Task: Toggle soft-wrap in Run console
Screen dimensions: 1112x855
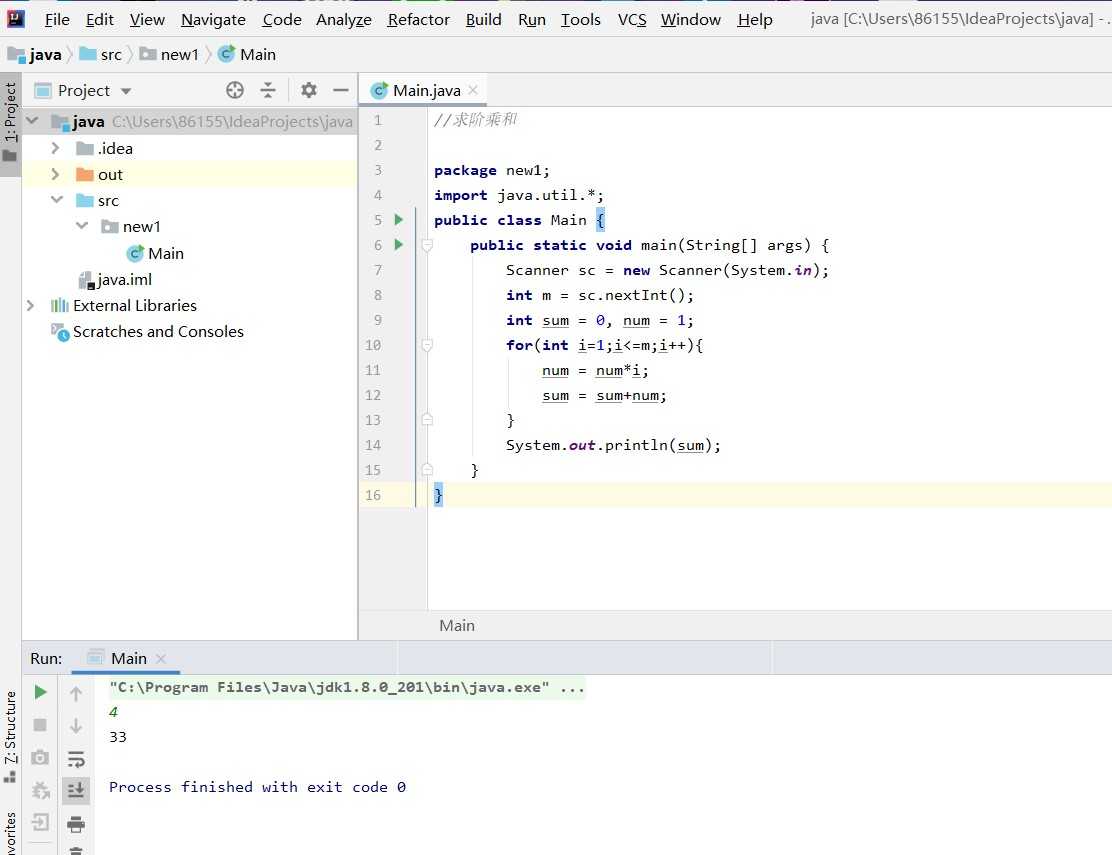Action: [76, 758]
